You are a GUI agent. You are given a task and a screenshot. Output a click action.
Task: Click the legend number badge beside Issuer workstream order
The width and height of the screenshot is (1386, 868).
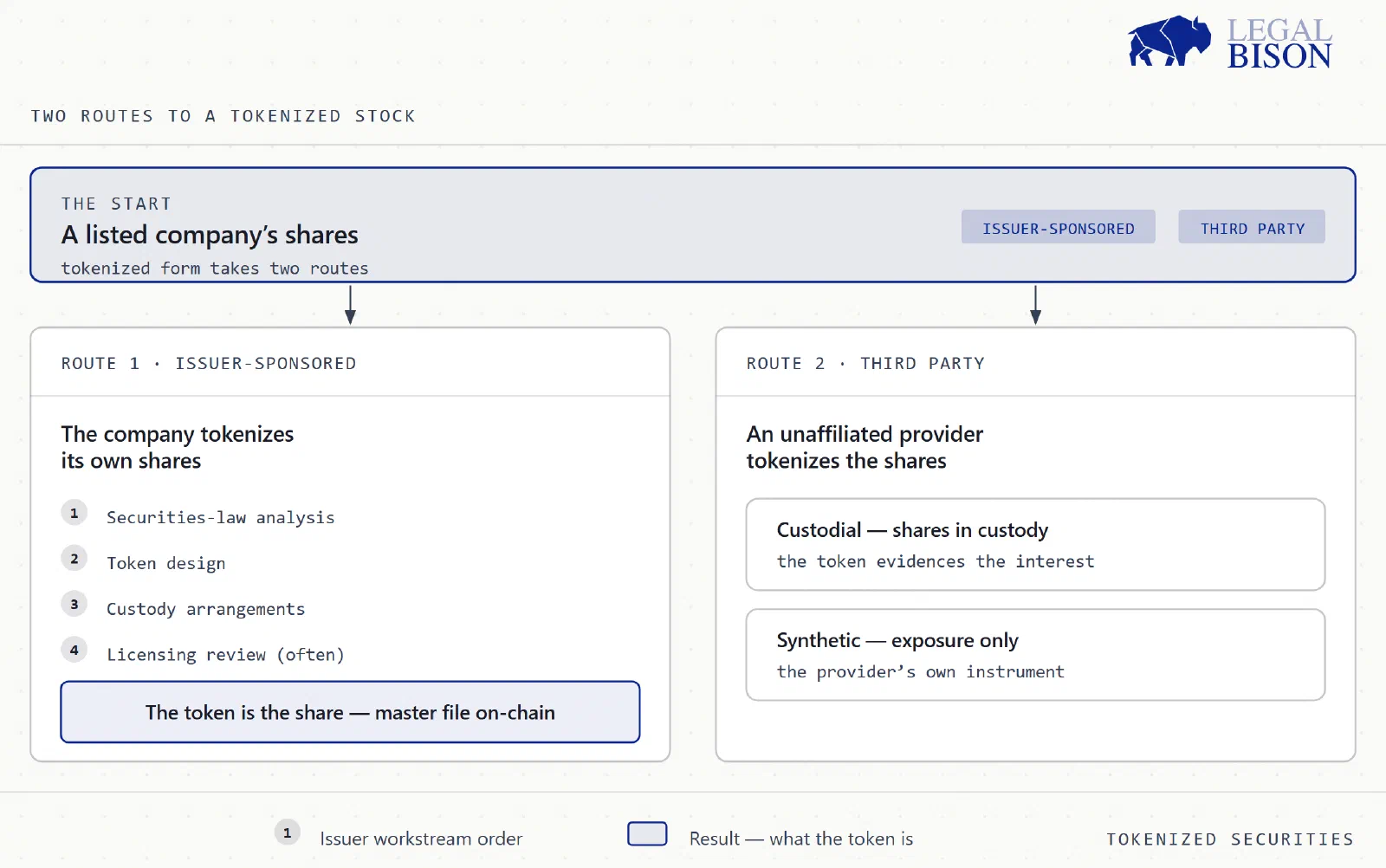[x=288, y=833]
